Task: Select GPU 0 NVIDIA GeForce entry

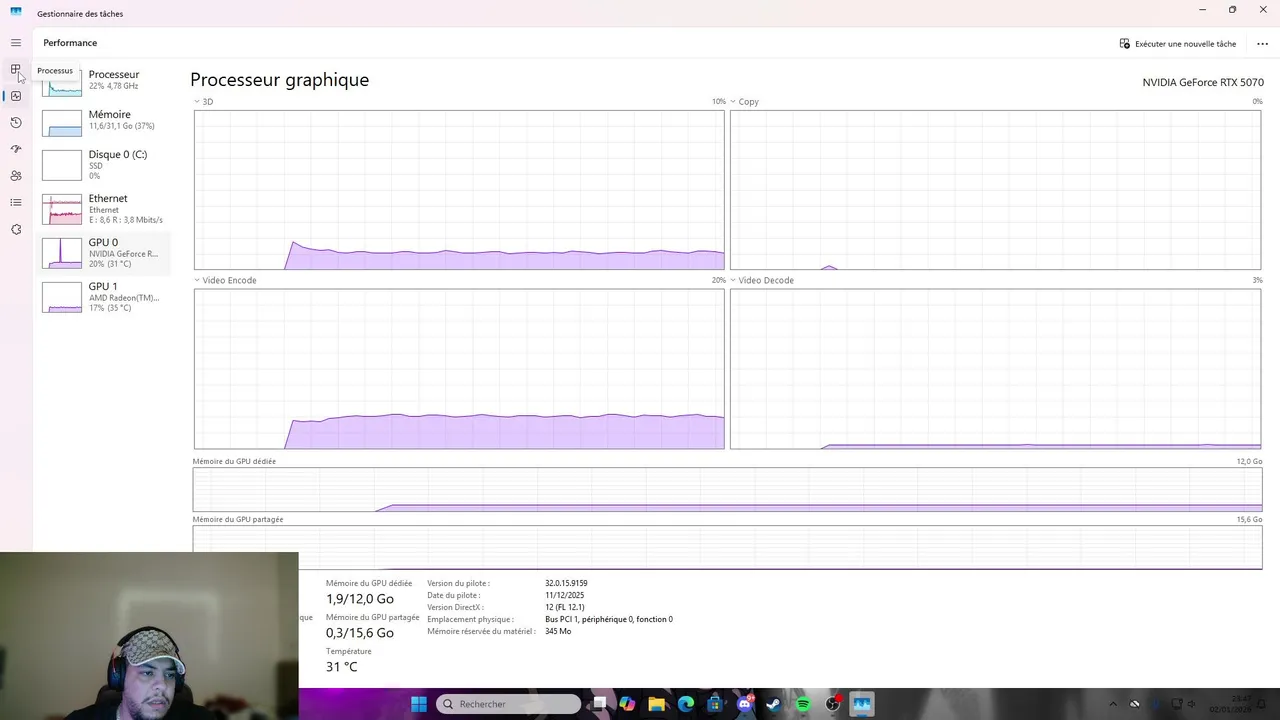Action: click(x=105, y=252)
